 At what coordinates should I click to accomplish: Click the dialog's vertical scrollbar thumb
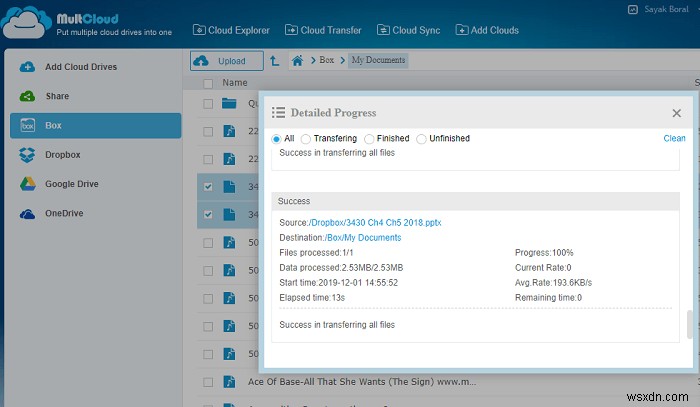pyautogui.click(x=689, y=324)
